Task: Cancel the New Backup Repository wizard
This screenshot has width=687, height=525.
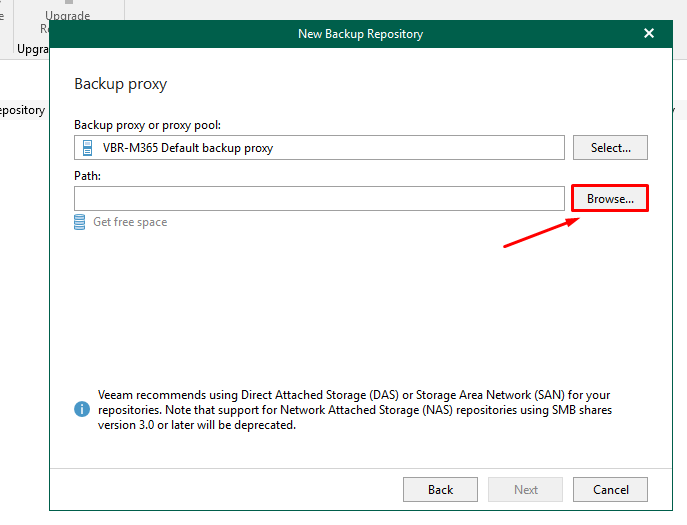Action: [x=610, y=490]
